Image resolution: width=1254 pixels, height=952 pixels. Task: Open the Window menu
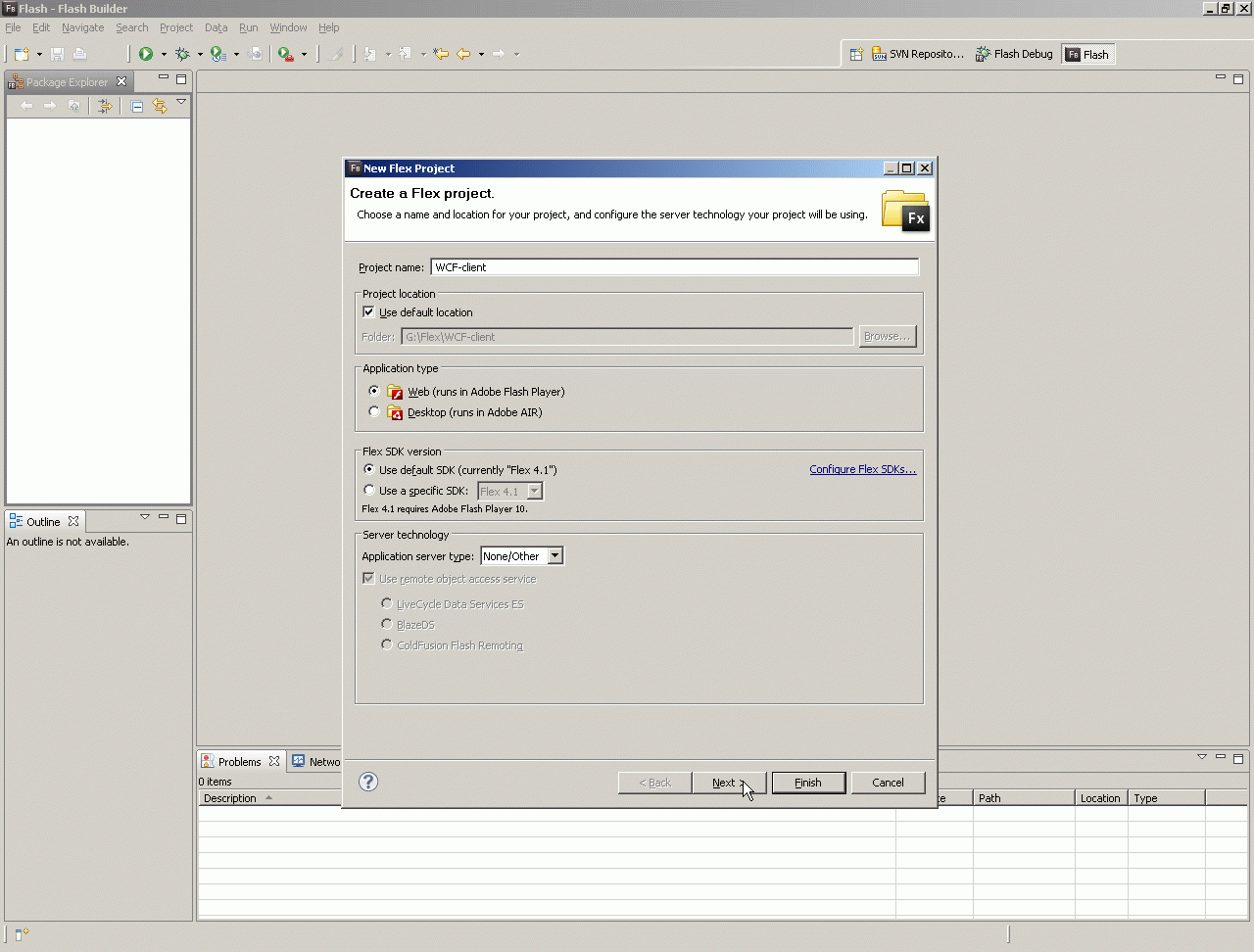288,27
